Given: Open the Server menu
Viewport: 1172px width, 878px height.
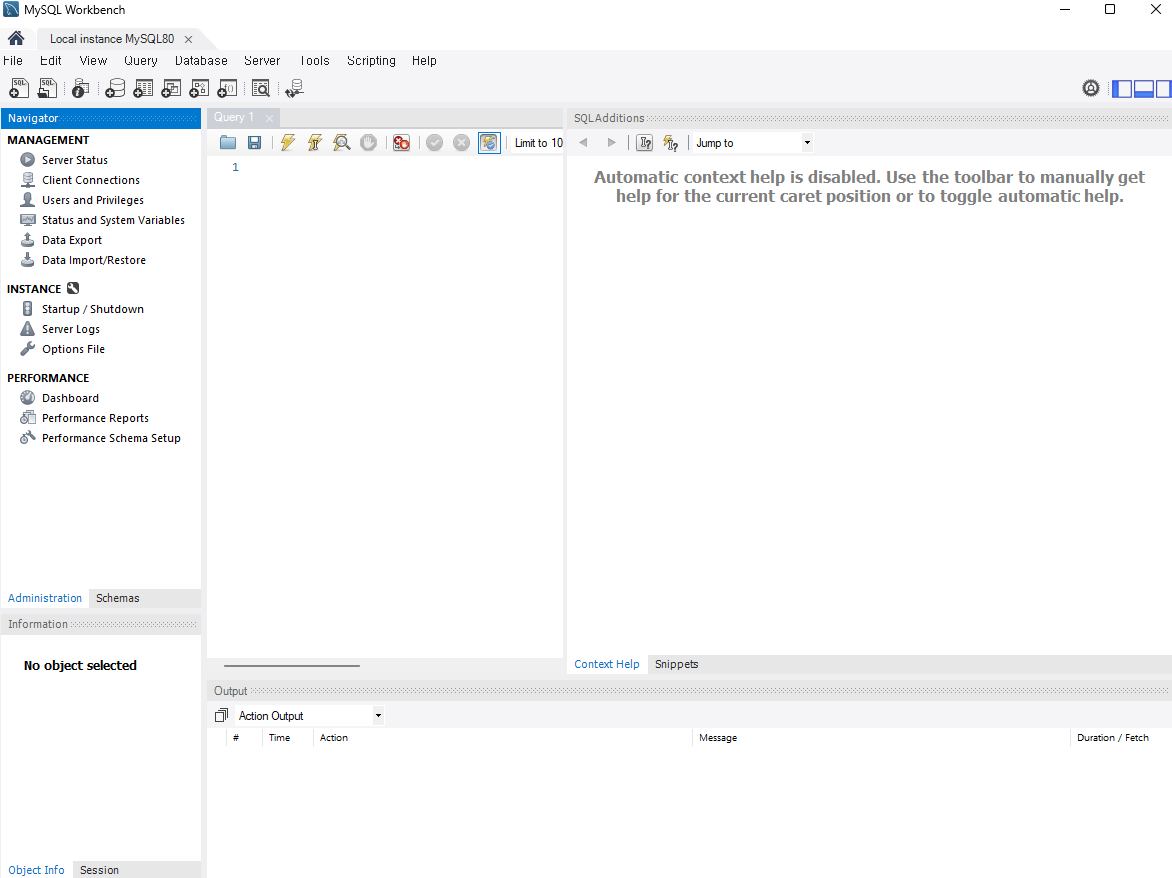Looking at the screenshot, I should click(x=262, y=61).
